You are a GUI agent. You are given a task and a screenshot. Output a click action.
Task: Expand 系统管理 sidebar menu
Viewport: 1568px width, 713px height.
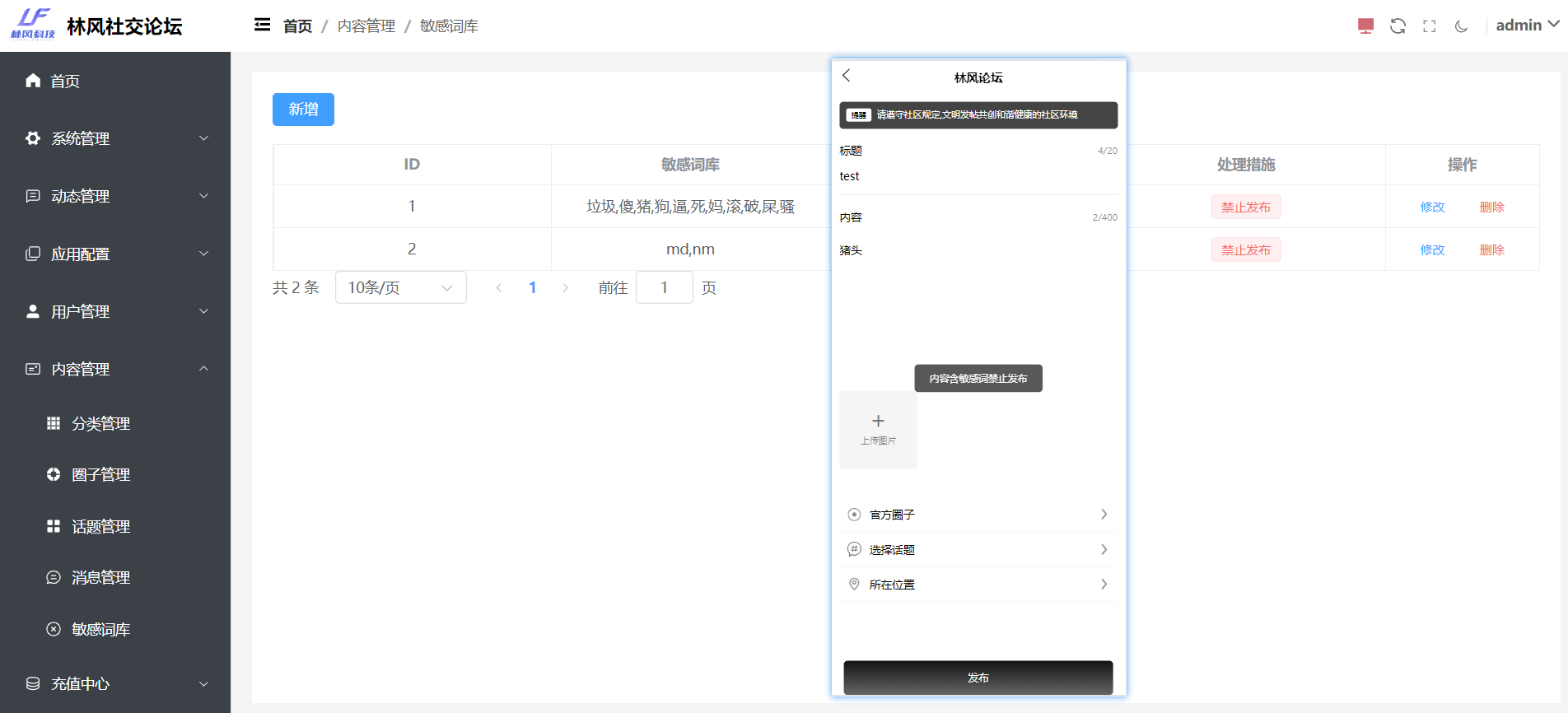(x=115, y=138)
